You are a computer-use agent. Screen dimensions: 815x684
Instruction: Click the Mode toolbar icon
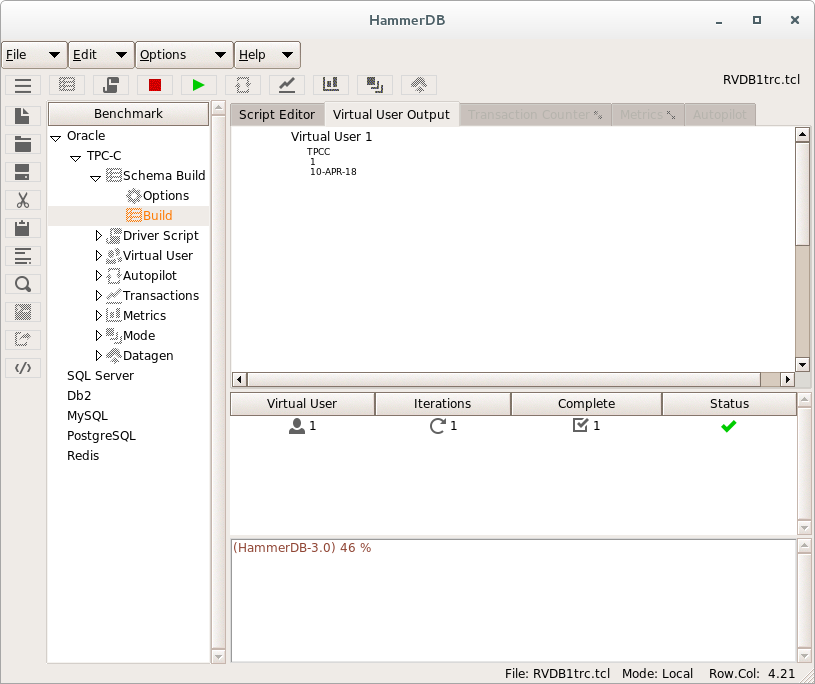point(375,85)
